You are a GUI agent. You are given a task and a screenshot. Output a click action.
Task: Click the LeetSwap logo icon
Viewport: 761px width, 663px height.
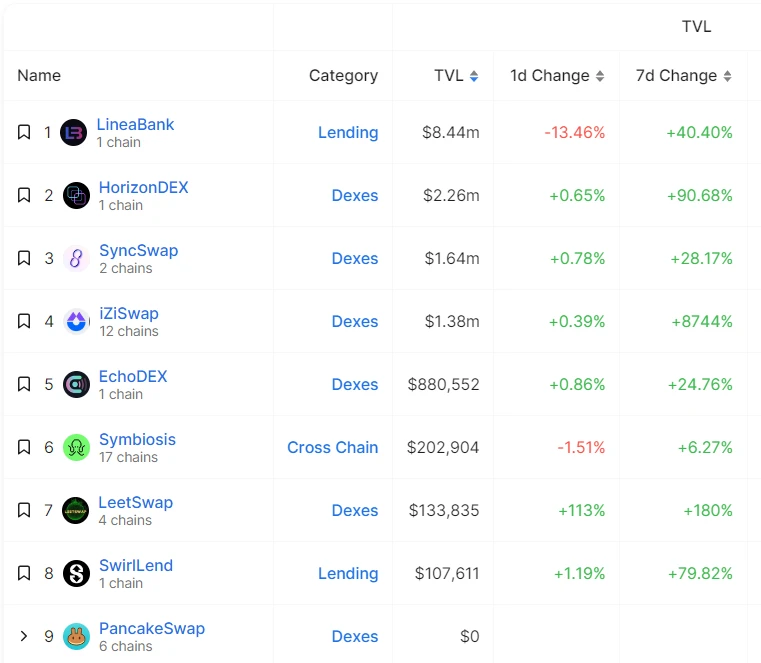point(76,511)
